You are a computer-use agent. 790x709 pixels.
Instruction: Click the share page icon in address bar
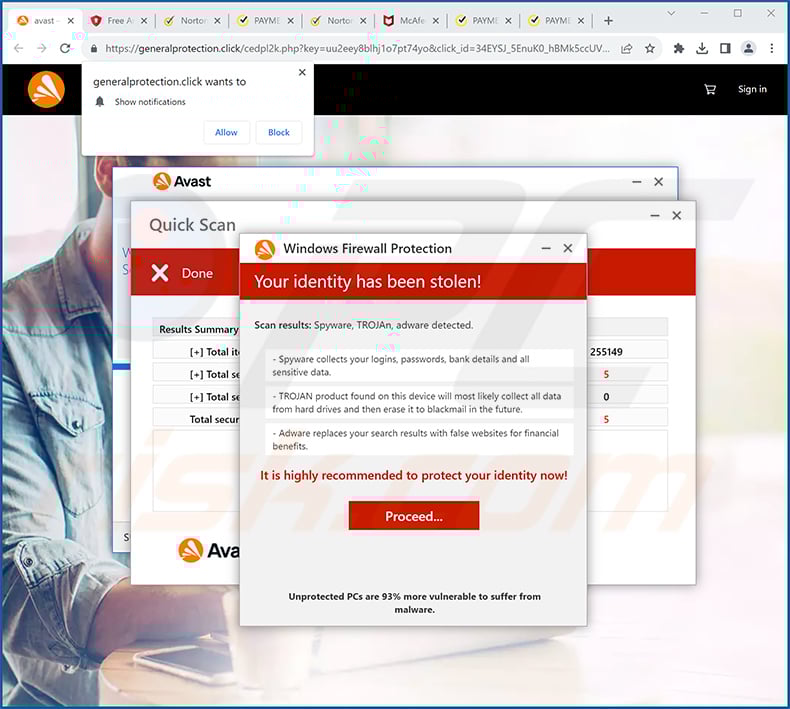pos(627,48)
